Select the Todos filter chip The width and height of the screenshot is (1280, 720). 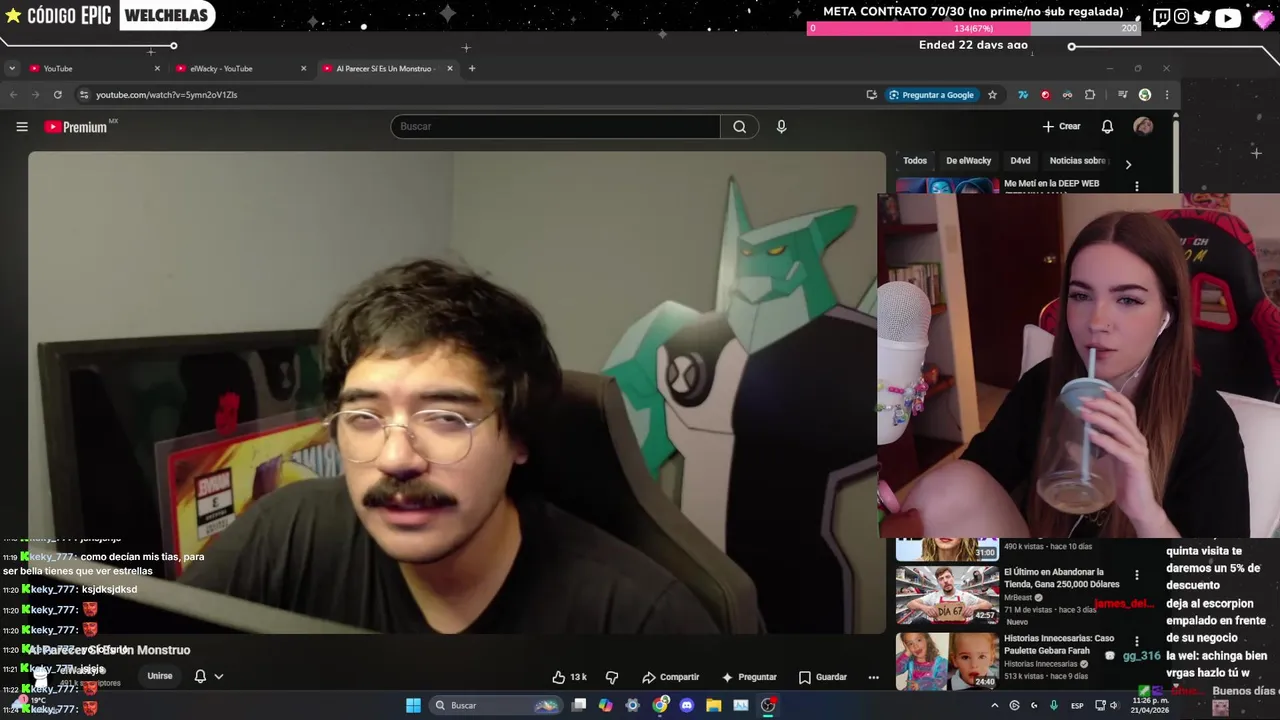[915, 161]
